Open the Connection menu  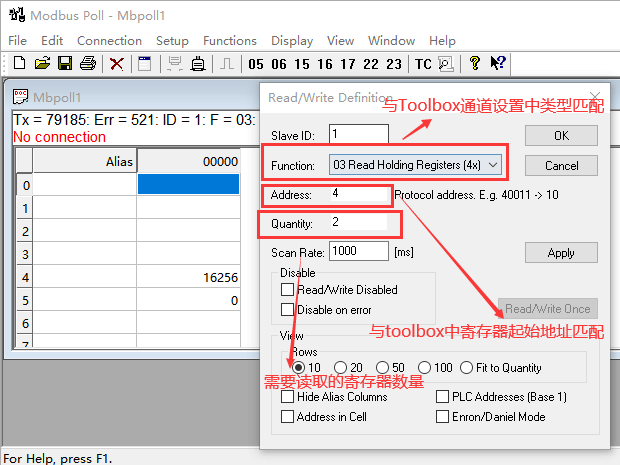point(109,41)
